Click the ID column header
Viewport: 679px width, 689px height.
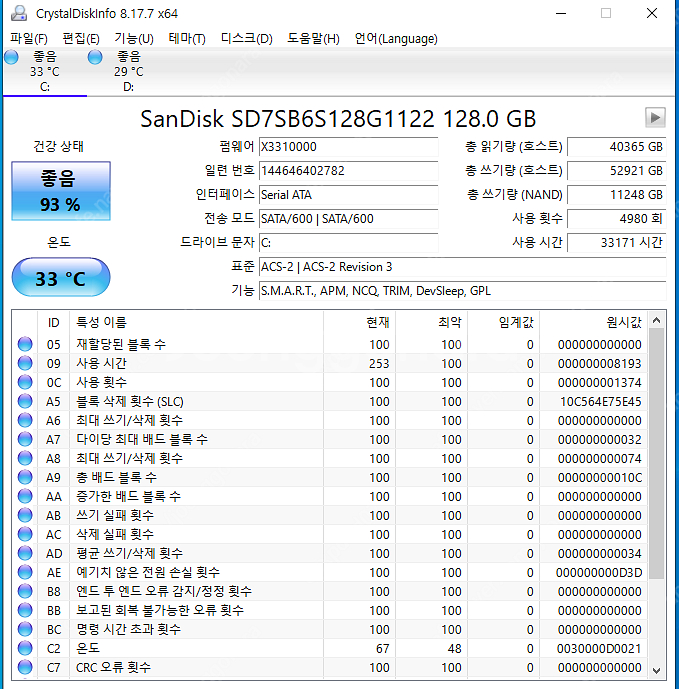pyautogui.click(x=54, y=323)
